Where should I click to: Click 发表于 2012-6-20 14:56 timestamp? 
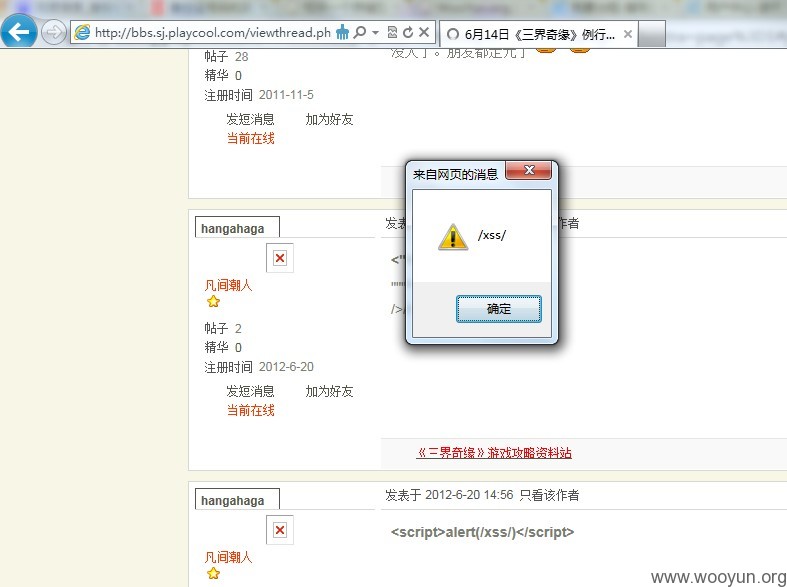tap(449, 495)
